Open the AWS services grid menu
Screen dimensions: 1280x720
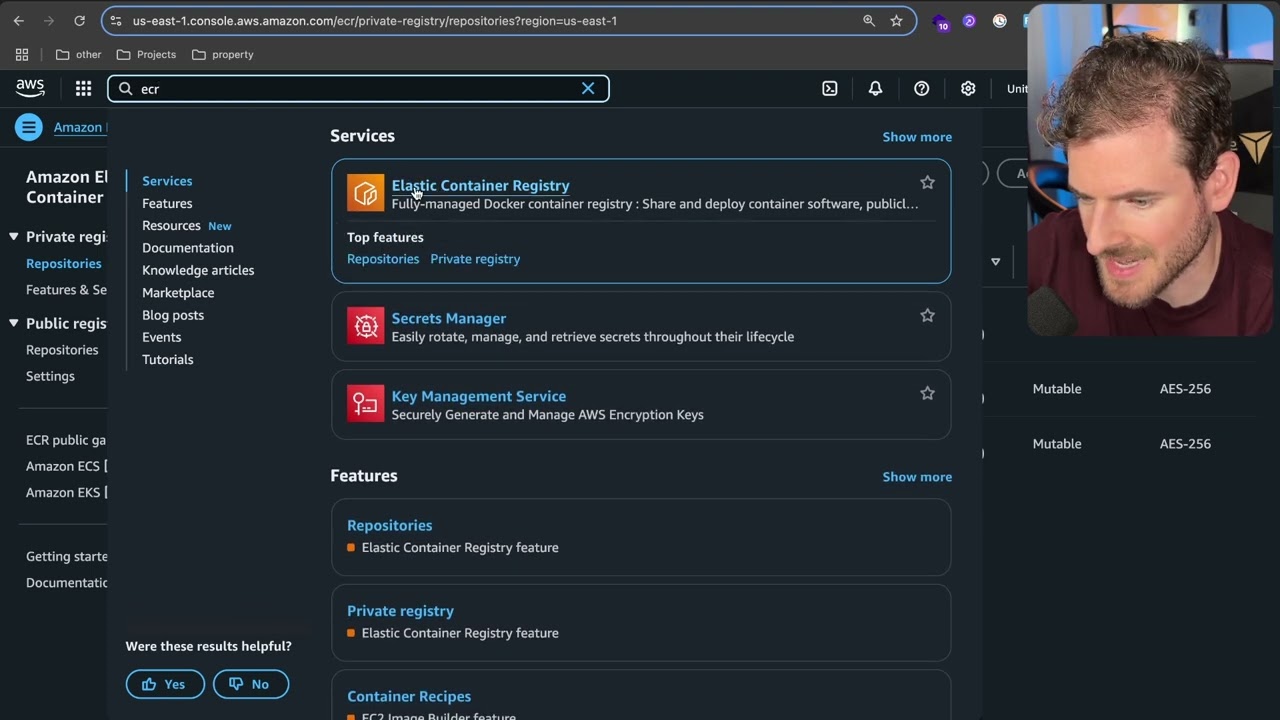[x=83, y=88]
